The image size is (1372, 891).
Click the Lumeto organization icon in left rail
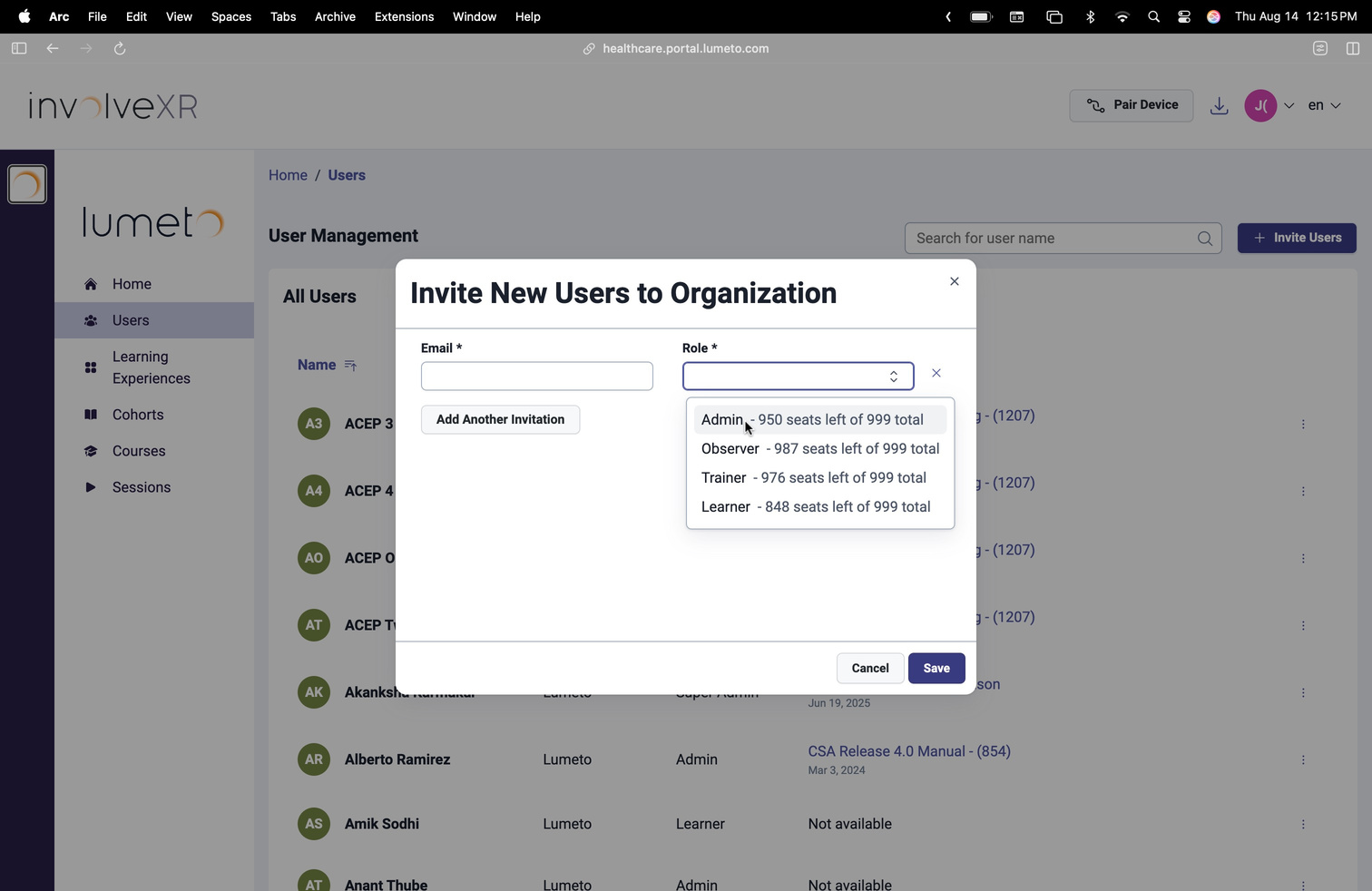27,184
